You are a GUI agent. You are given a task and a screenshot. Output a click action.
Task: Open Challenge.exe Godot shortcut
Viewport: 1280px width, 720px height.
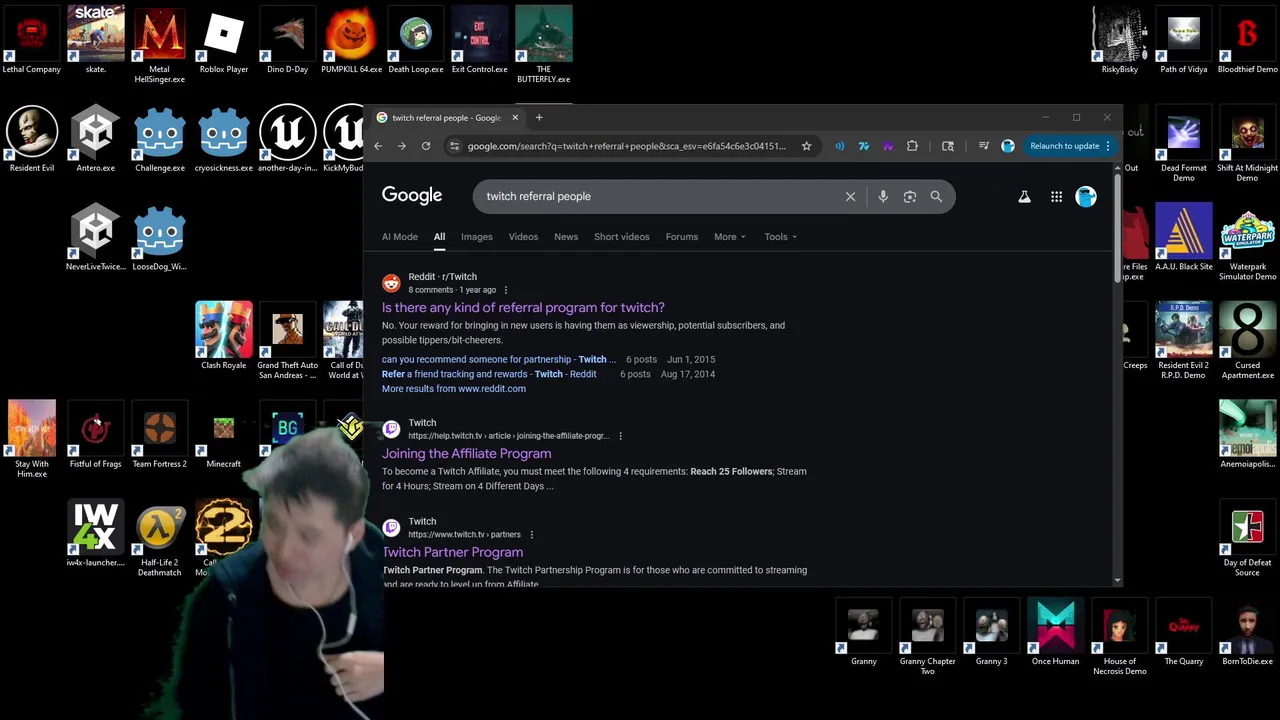point(160,138)
